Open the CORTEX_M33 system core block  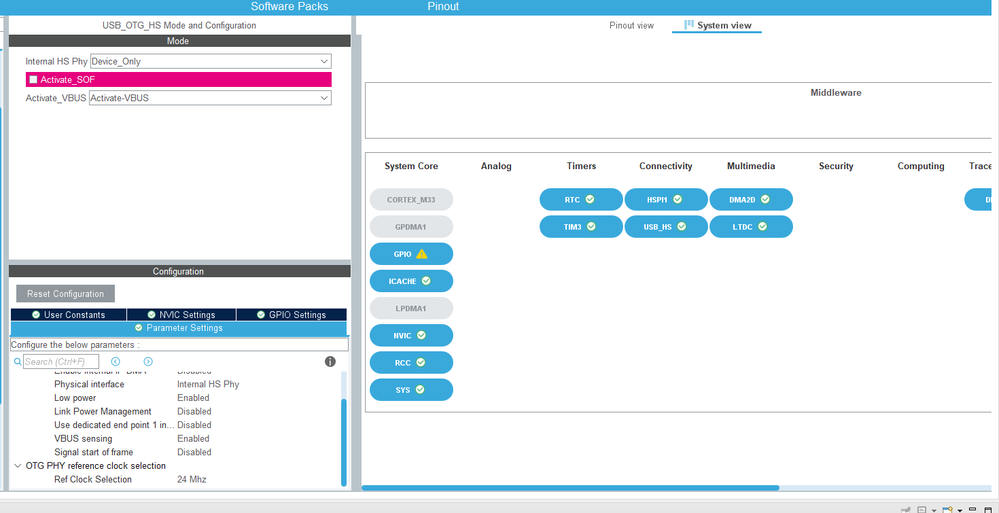pos(411,199)
